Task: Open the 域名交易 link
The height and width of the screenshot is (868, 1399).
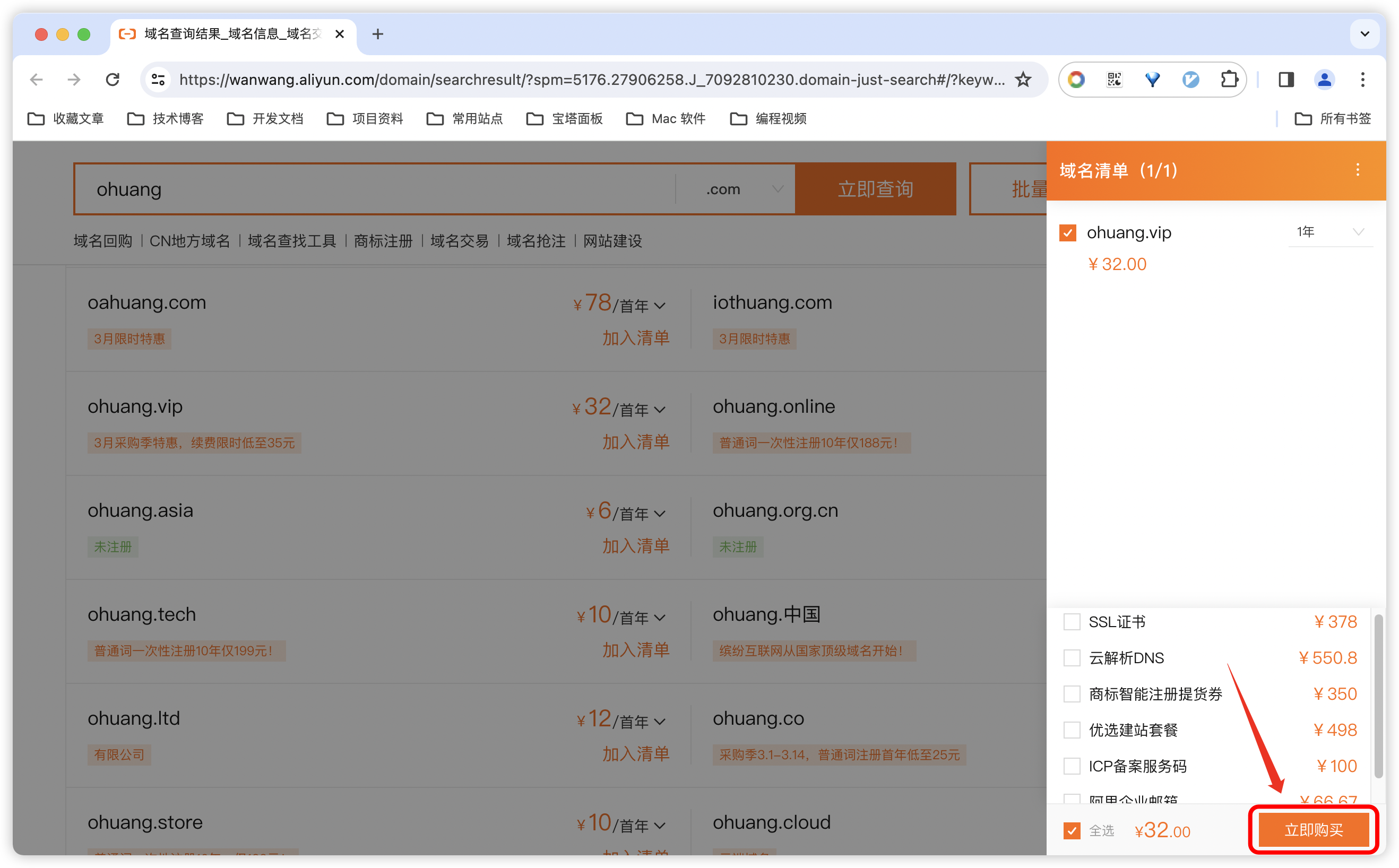Action: click(459, 241)
